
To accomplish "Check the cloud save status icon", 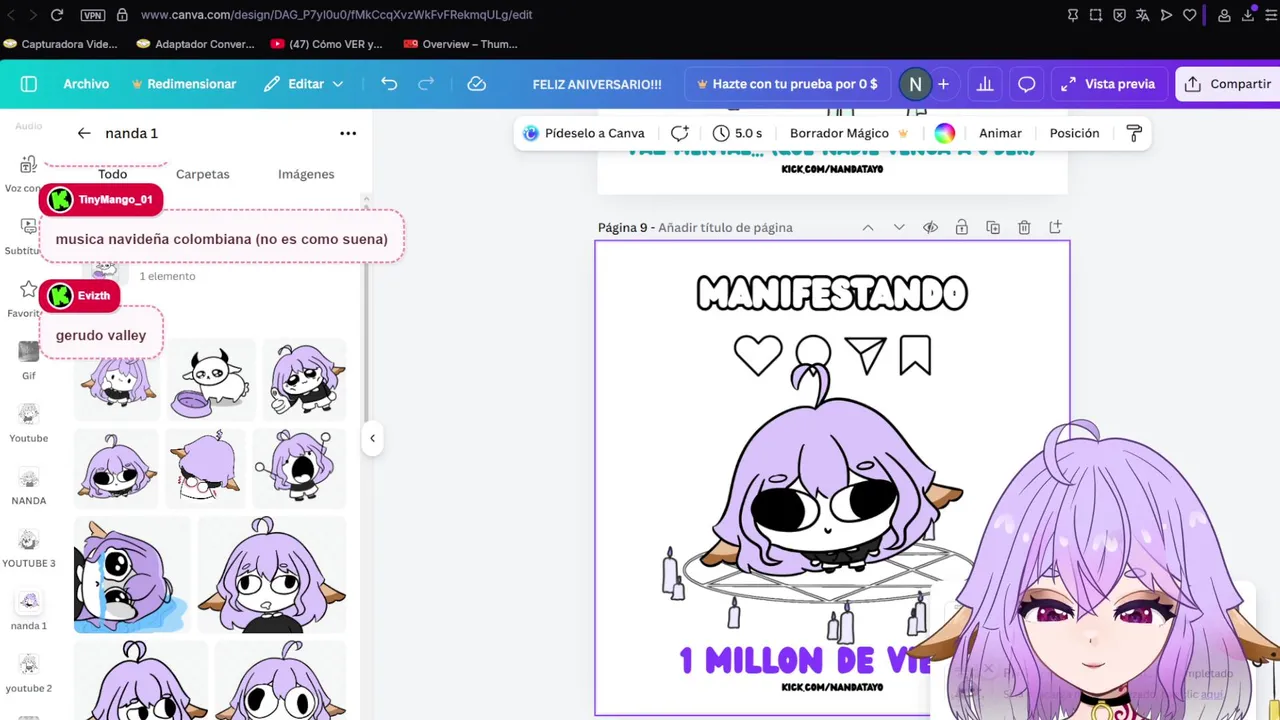I will click(477, 84).
